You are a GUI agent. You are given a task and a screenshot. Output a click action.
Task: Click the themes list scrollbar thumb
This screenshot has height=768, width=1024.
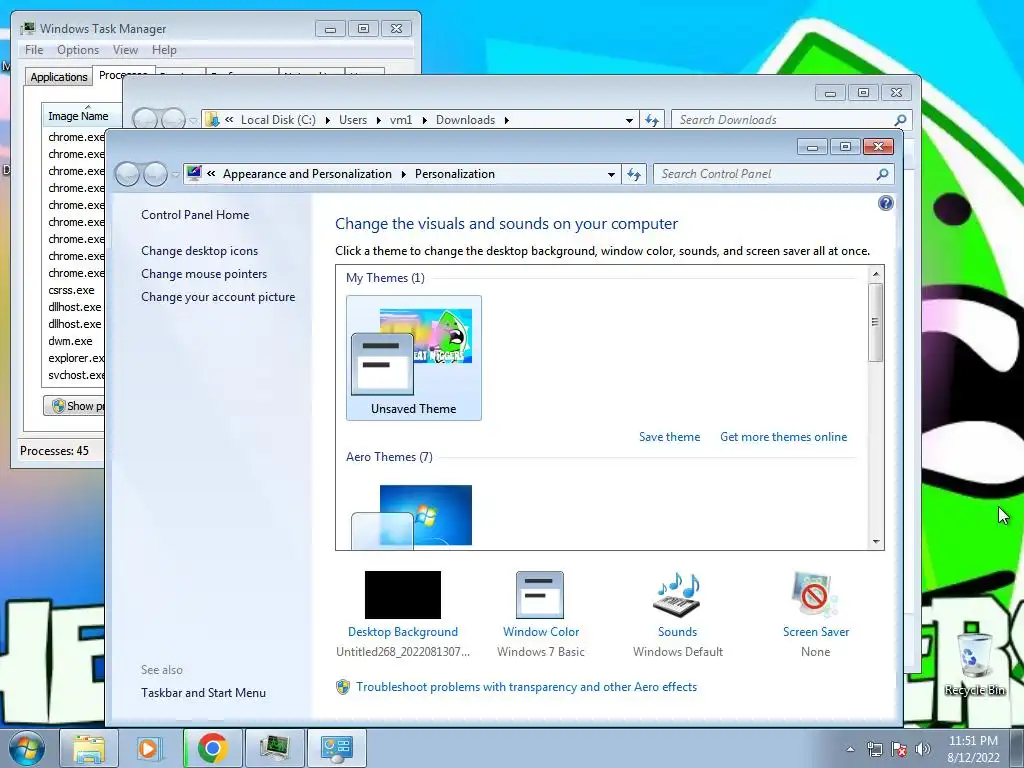pos(876,322)
